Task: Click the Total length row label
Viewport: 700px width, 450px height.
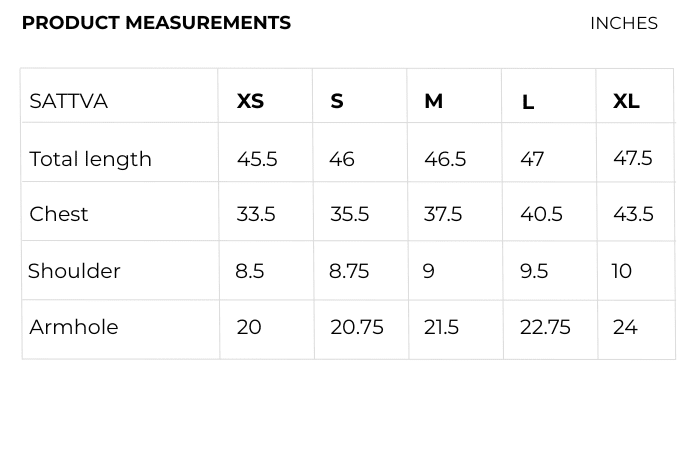Action: point(90,159)
